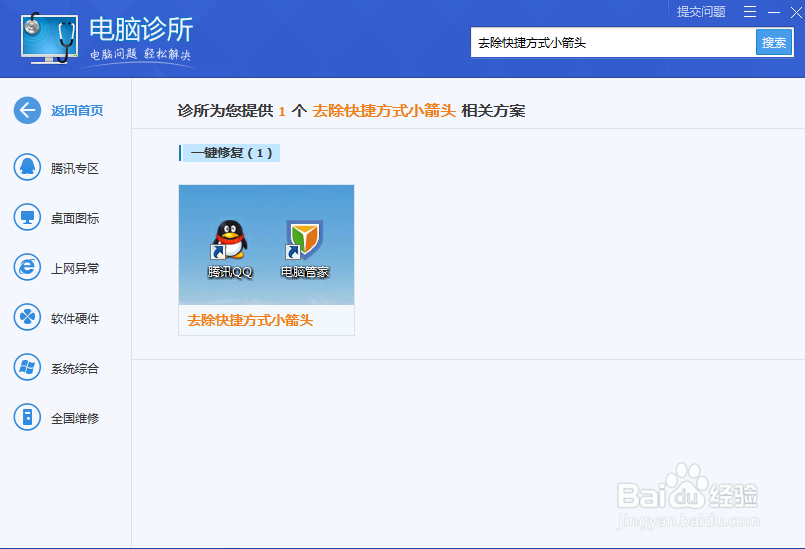Focus the search field containing 去除快捷方式小箭头

pyautogui.click(x=613, y=42)
